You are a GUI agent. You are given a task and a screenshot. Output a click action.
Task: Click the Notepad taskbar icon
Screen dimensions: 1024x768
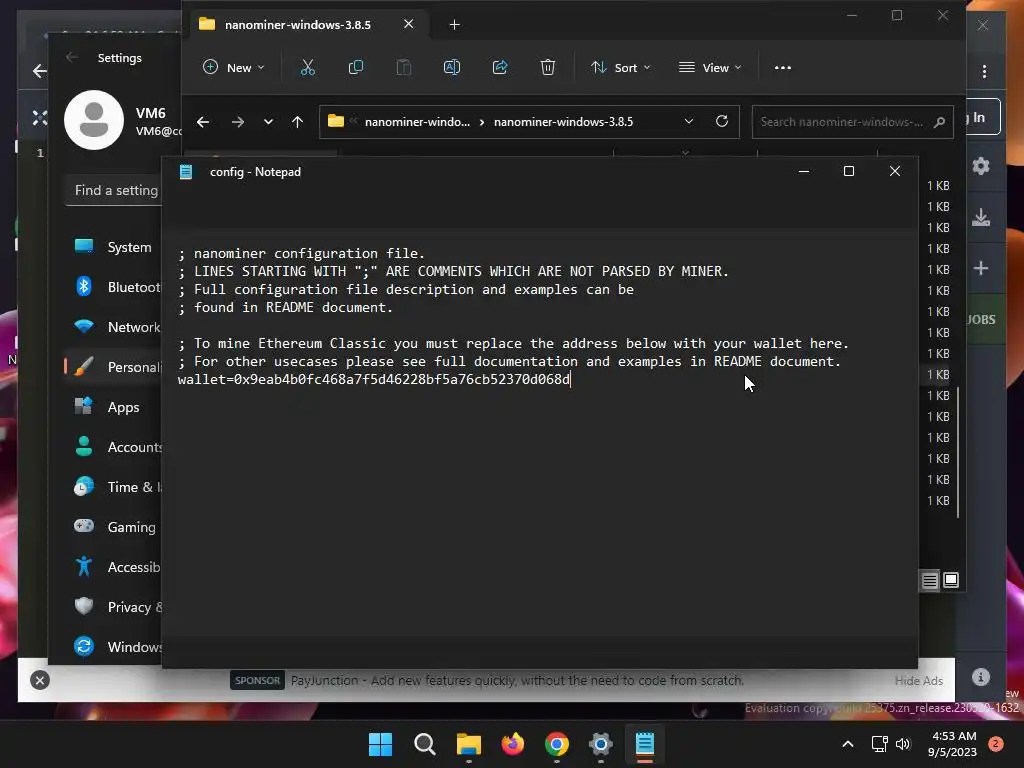point(645,744)
